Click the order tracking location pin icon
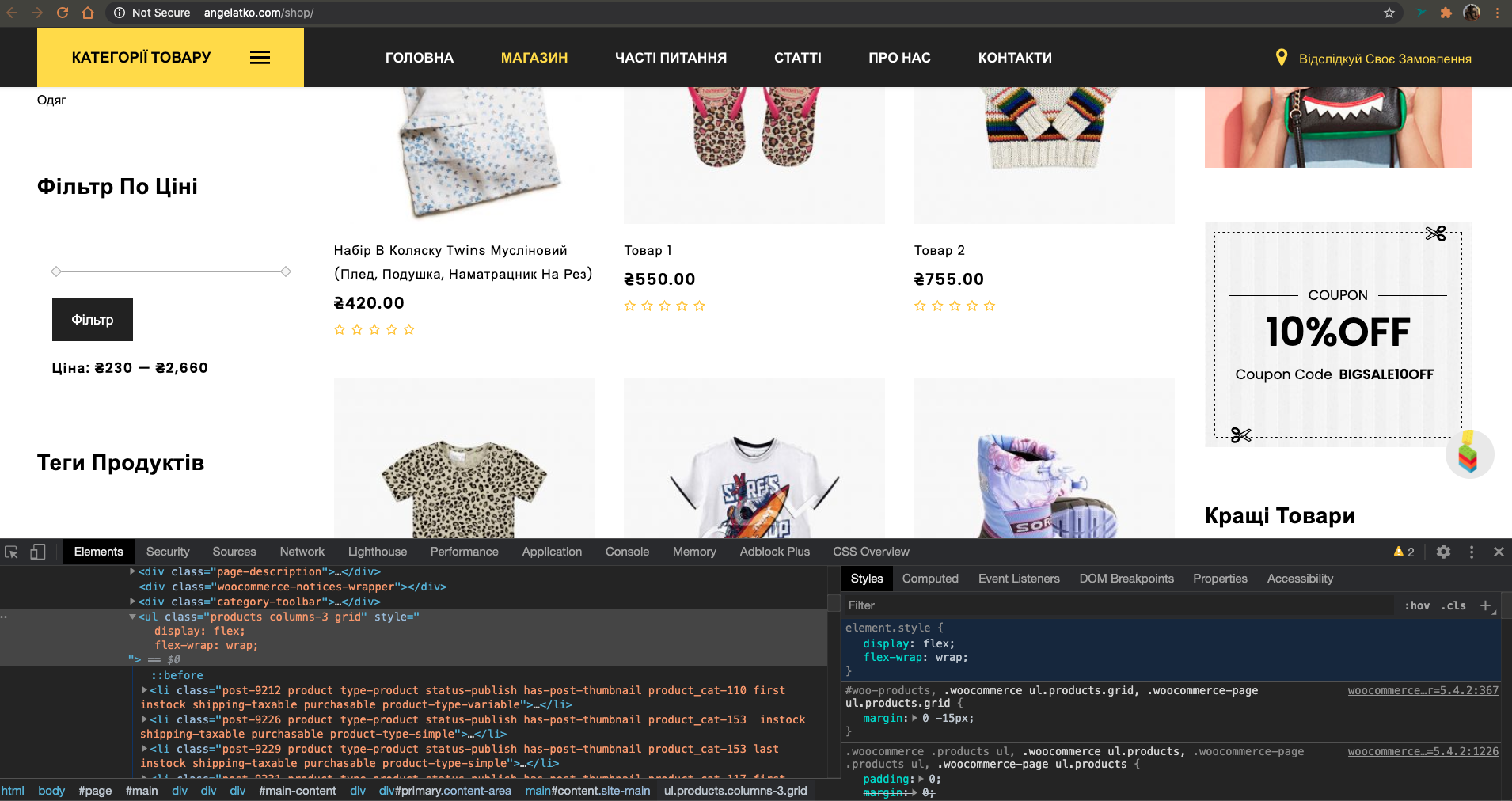 (1282, 58)
